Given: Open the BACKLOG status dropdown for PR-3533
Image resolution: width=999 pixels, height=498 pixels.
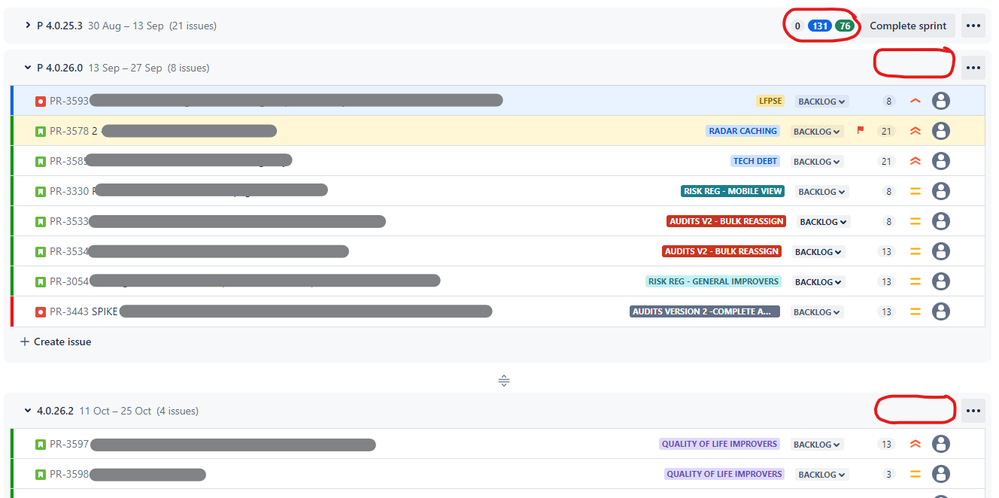Looking at the screenshot, I should click(824, 222).
